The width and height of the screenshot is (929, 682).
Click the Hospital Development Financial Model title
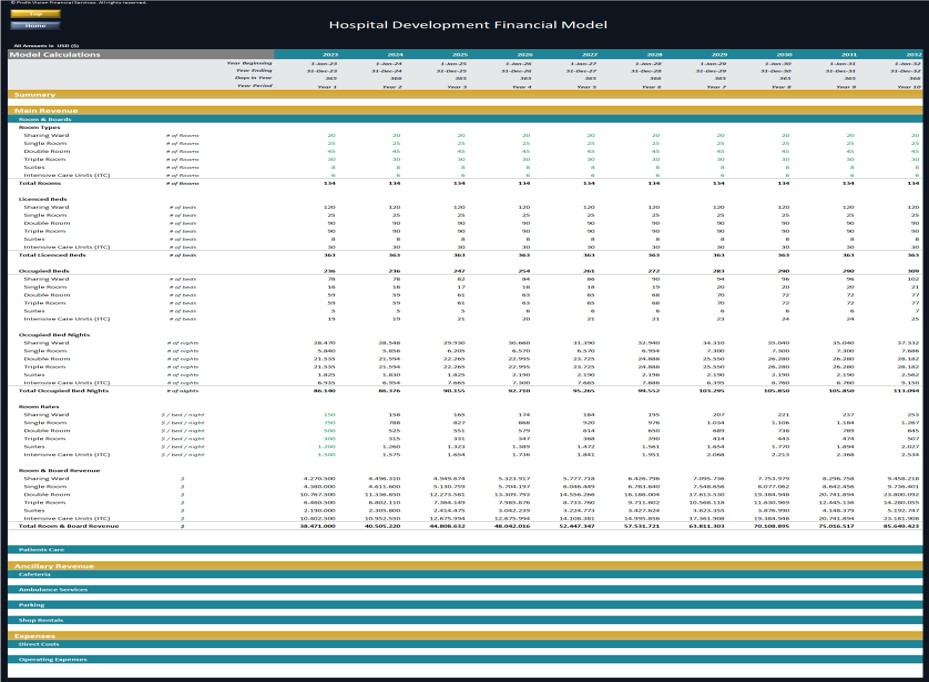[467, 25]
